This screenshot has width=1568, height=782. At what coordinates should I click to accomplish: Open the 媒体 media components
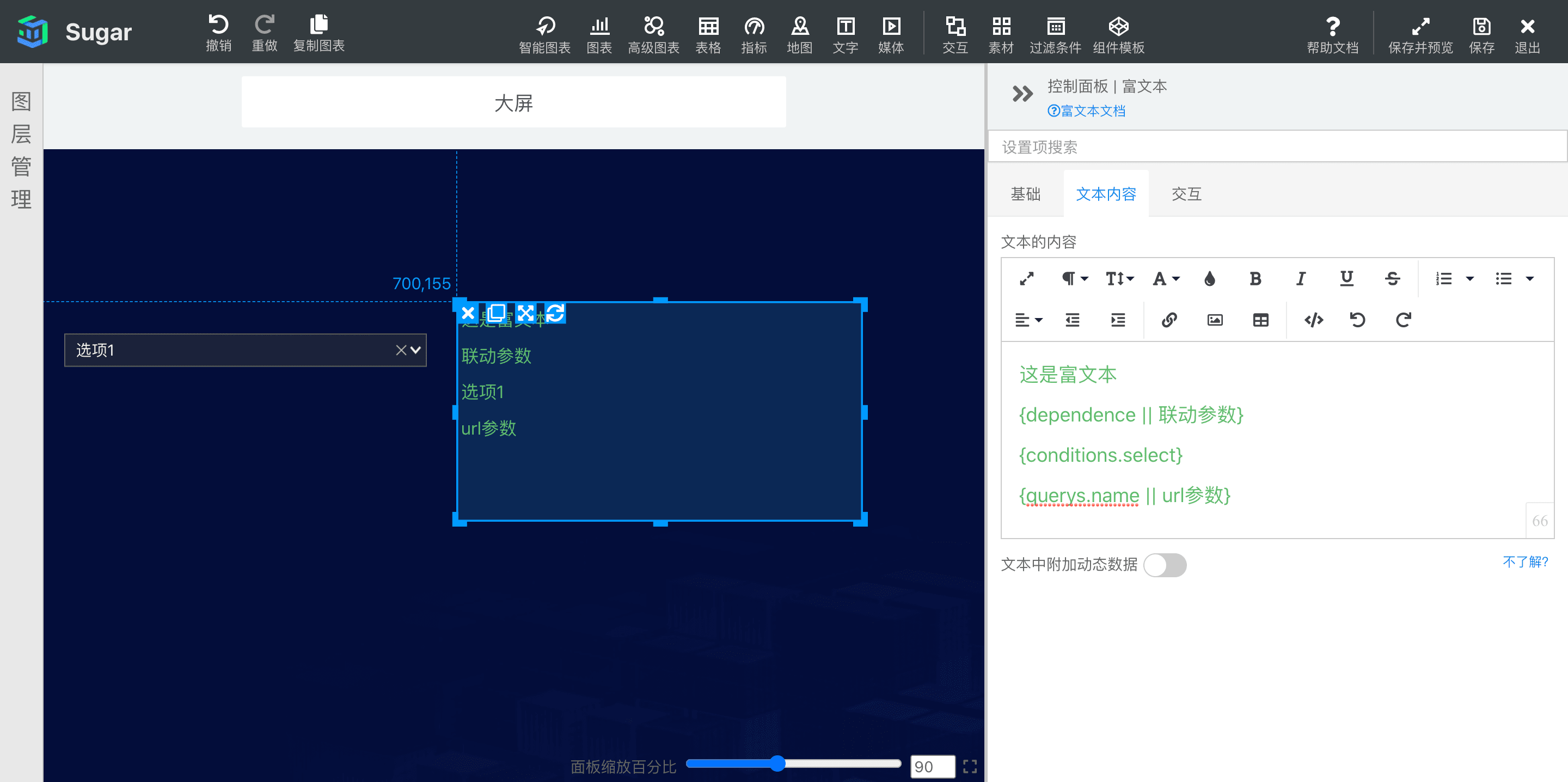pyautogui.click(x=891, y=35)
